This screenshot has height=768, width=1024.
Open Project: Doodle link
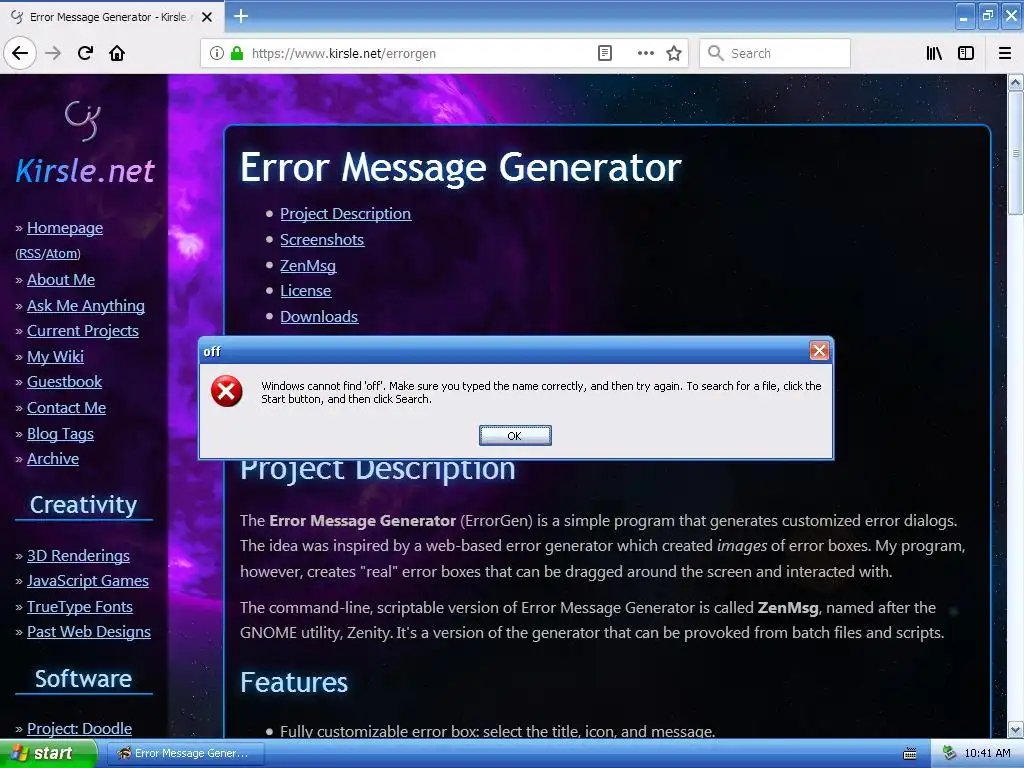[79, 728]
